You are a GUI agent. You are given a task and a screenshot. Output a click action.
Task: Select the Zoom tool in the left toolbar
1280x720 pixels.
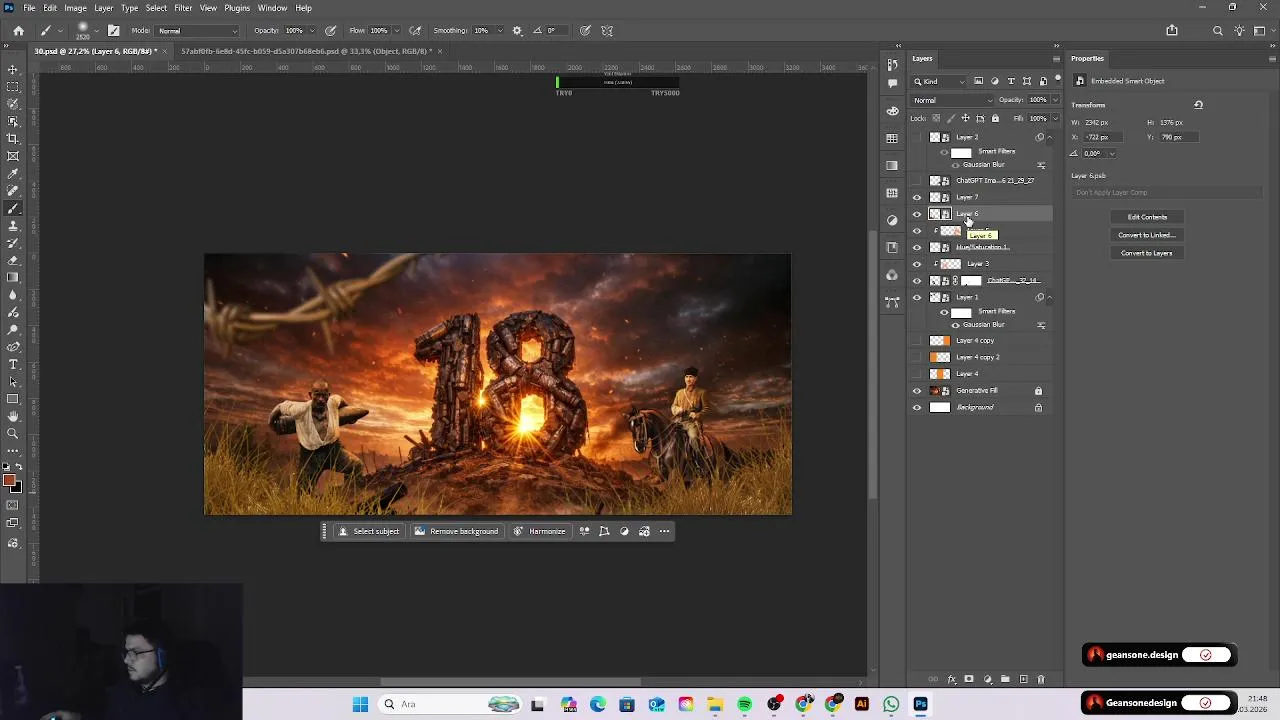13,433
